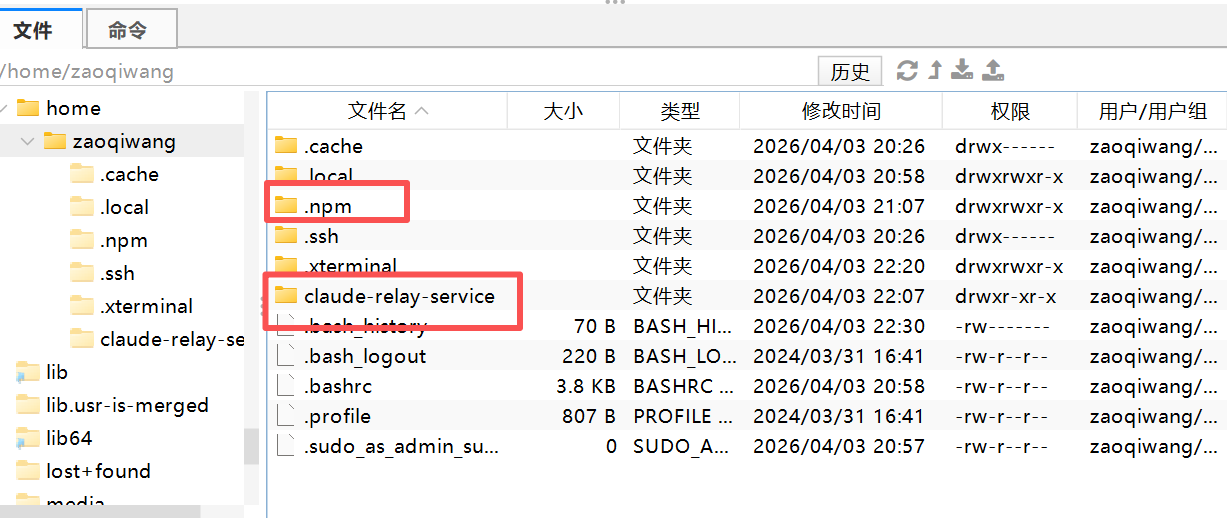
Task: Click the lib64 symlink folder icon in tree
Action: point(26,438)
